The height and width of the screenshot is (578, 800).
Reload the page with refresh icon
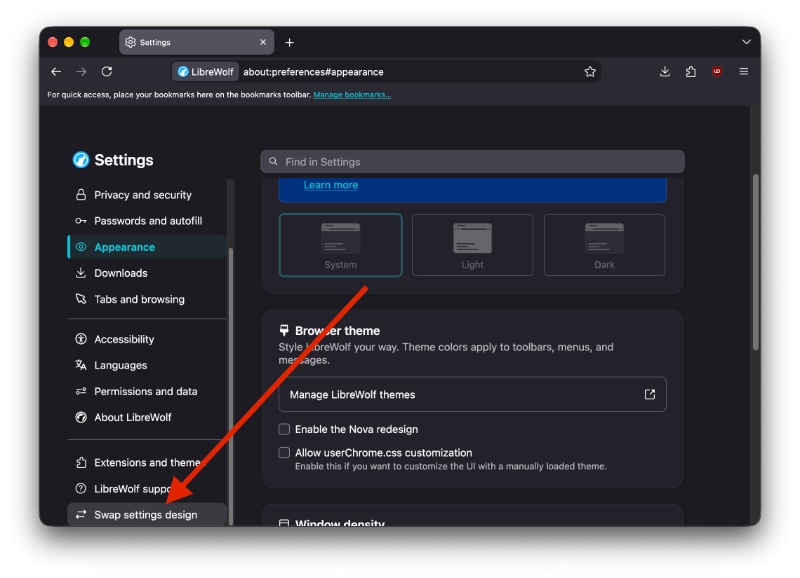click(x=107, y=71)
